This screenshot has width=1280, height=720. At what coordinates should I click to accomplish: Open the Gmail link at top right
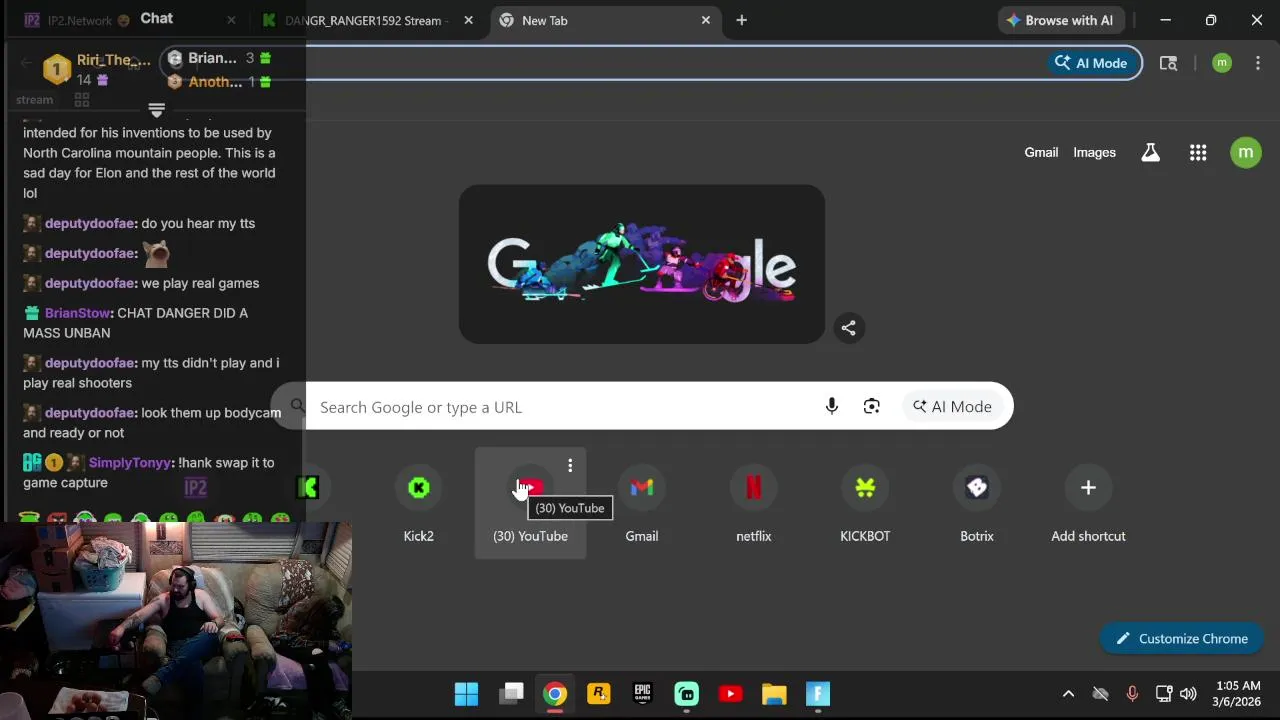tap(1041, 152)
